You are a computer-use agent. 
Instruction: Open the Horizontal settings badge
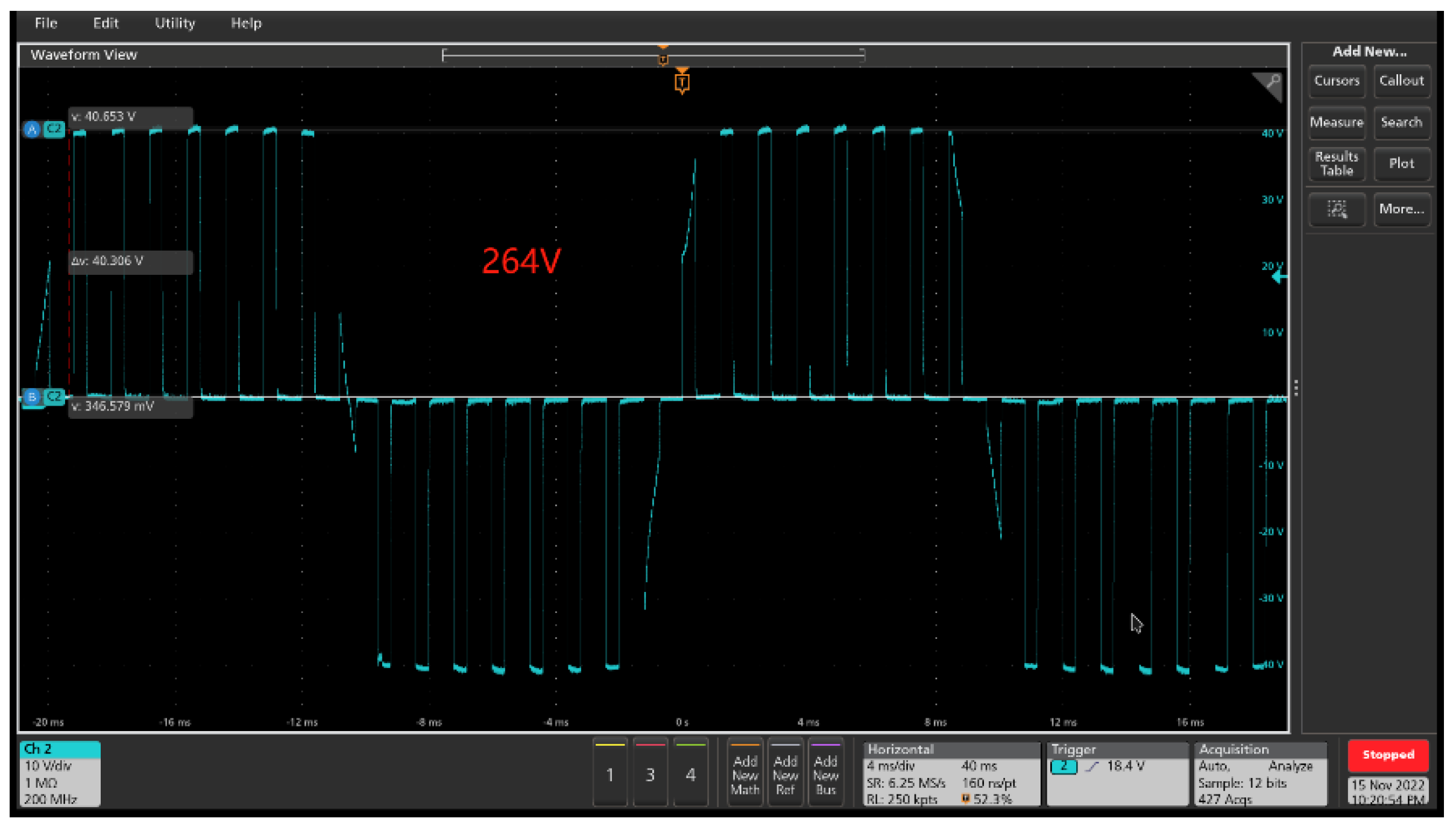951,774
